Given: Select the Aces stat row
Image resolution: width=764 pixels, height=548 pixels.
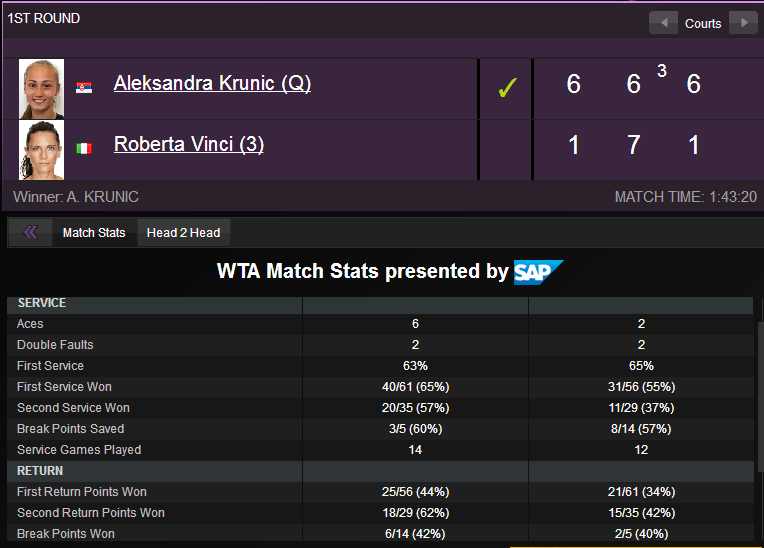Looking at the screenshot, I should [x=380, y=324].
